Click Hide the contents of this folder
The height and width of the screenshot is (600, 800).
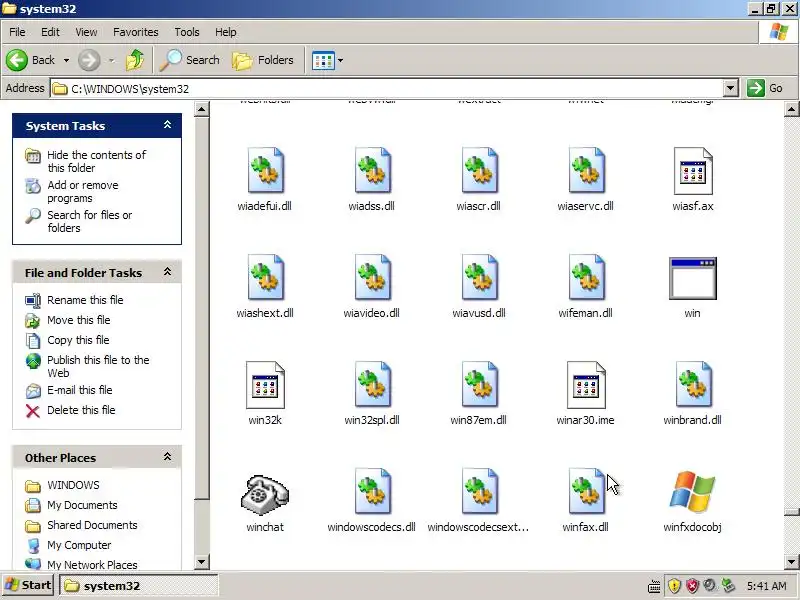click(x=96, y=161)
